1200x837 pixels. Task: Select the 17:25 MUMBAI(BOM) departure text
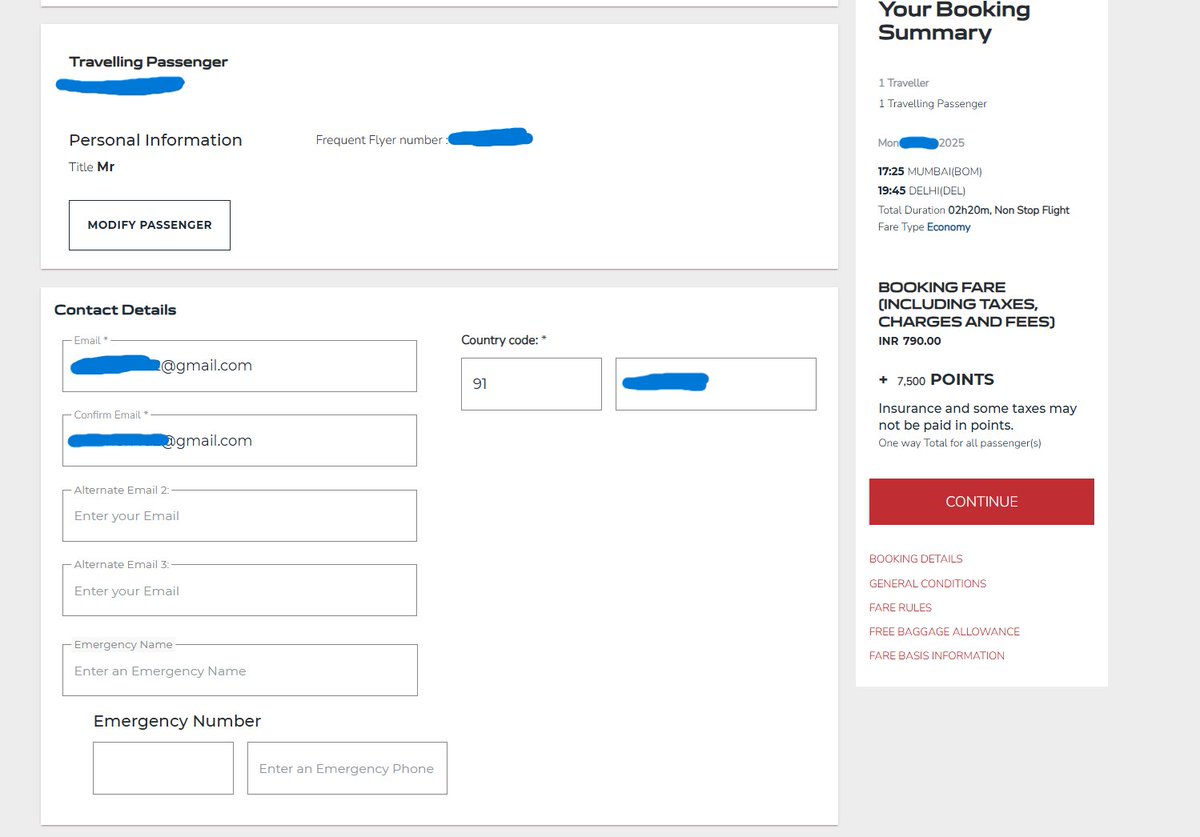[x=930, y=172]
